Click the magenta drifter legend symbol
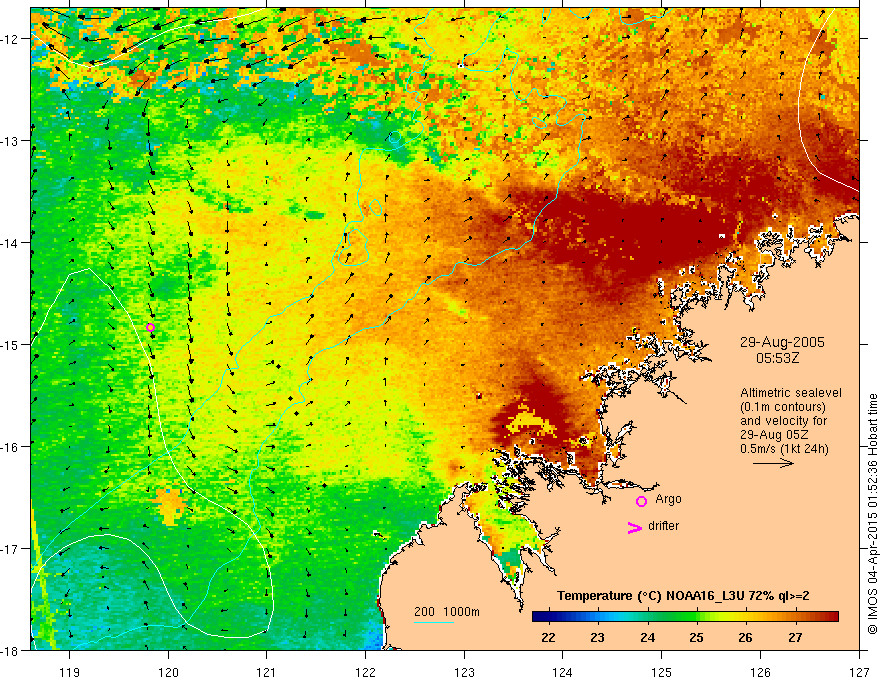Viewport: 880px width, 680px height. (634, 527)
